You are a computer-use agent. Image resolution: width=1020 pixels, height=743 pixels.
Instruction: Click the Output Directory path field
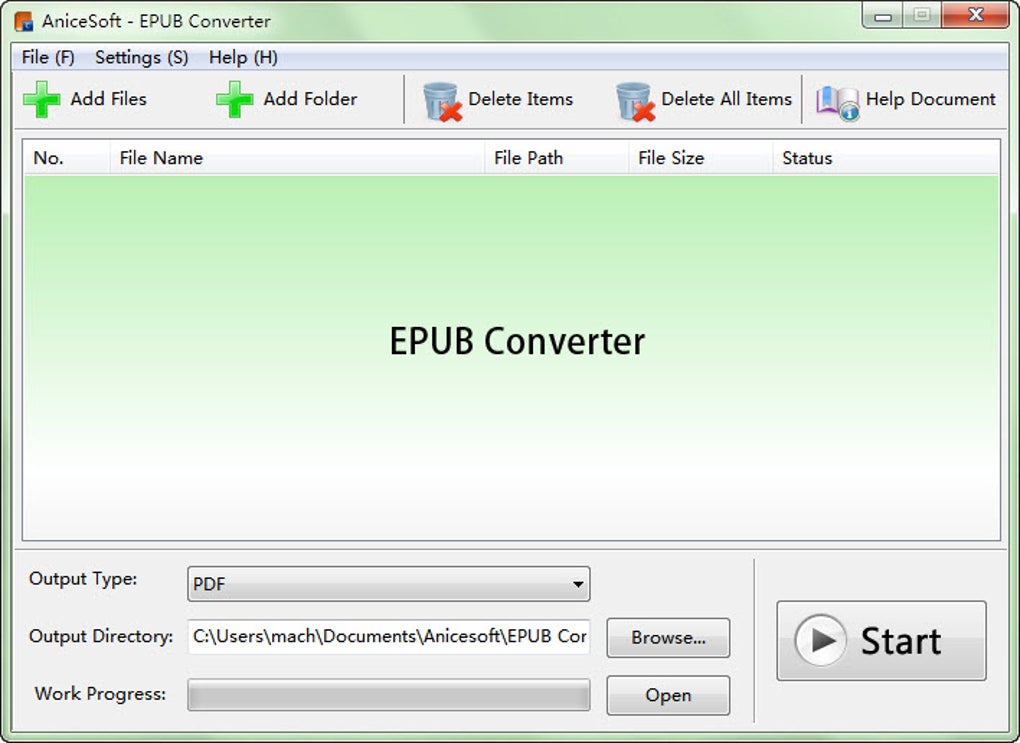(388, 637)
